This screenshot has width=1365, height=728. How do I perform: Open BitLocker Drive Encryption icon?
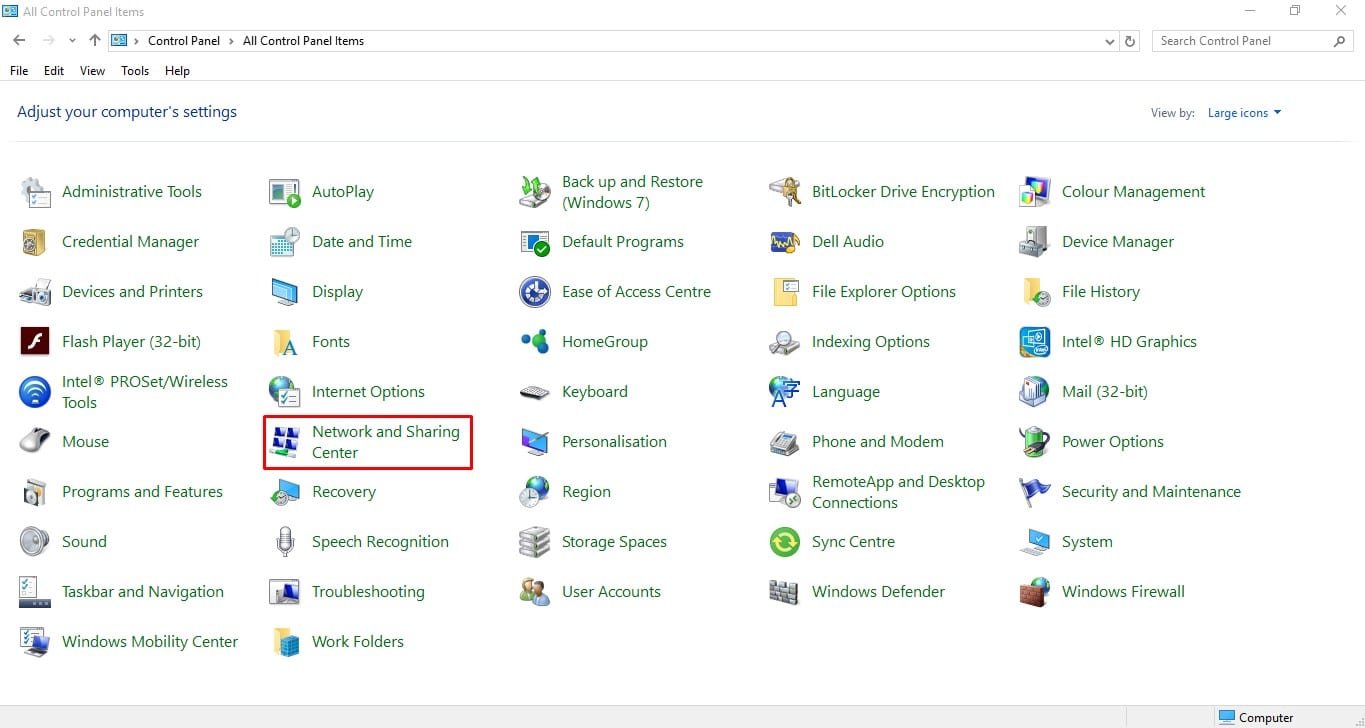[785, 192]
